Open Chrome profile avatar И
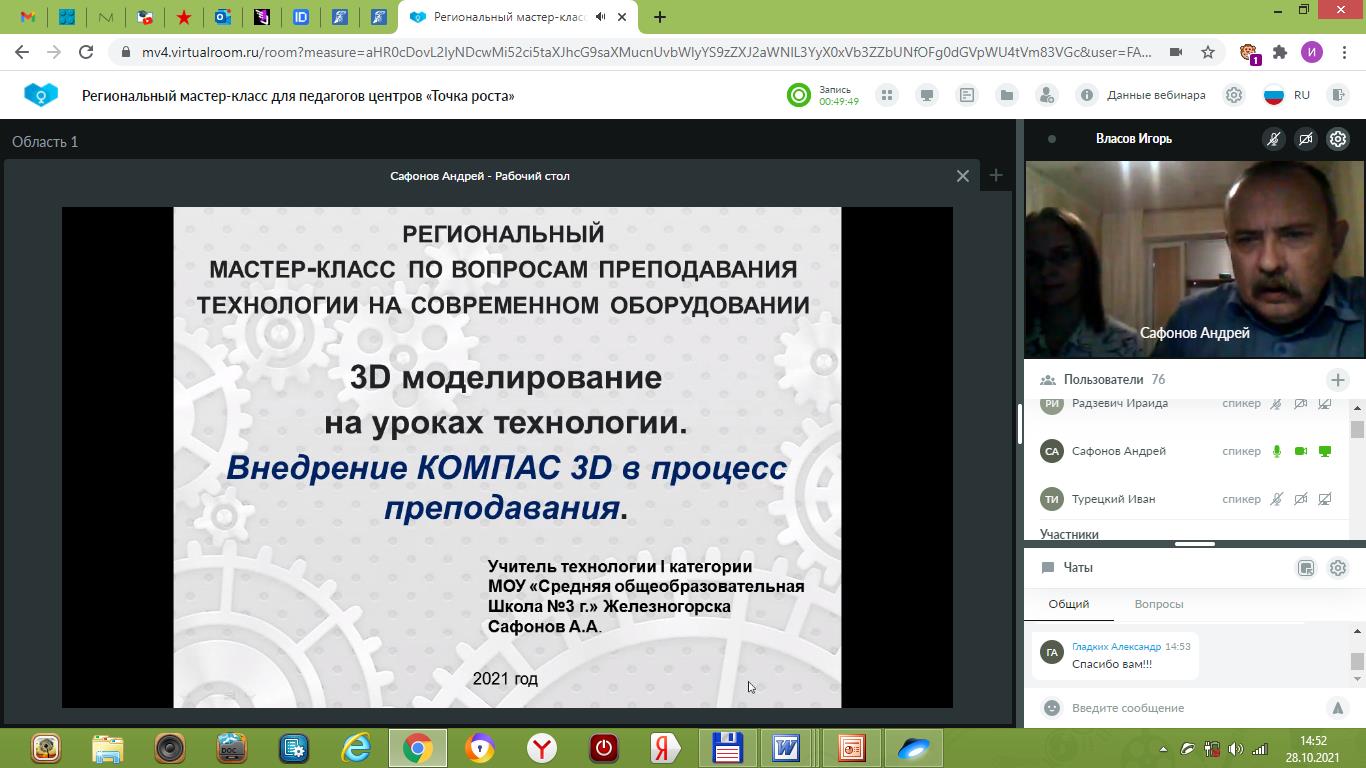 click(x=1312, y=52)
